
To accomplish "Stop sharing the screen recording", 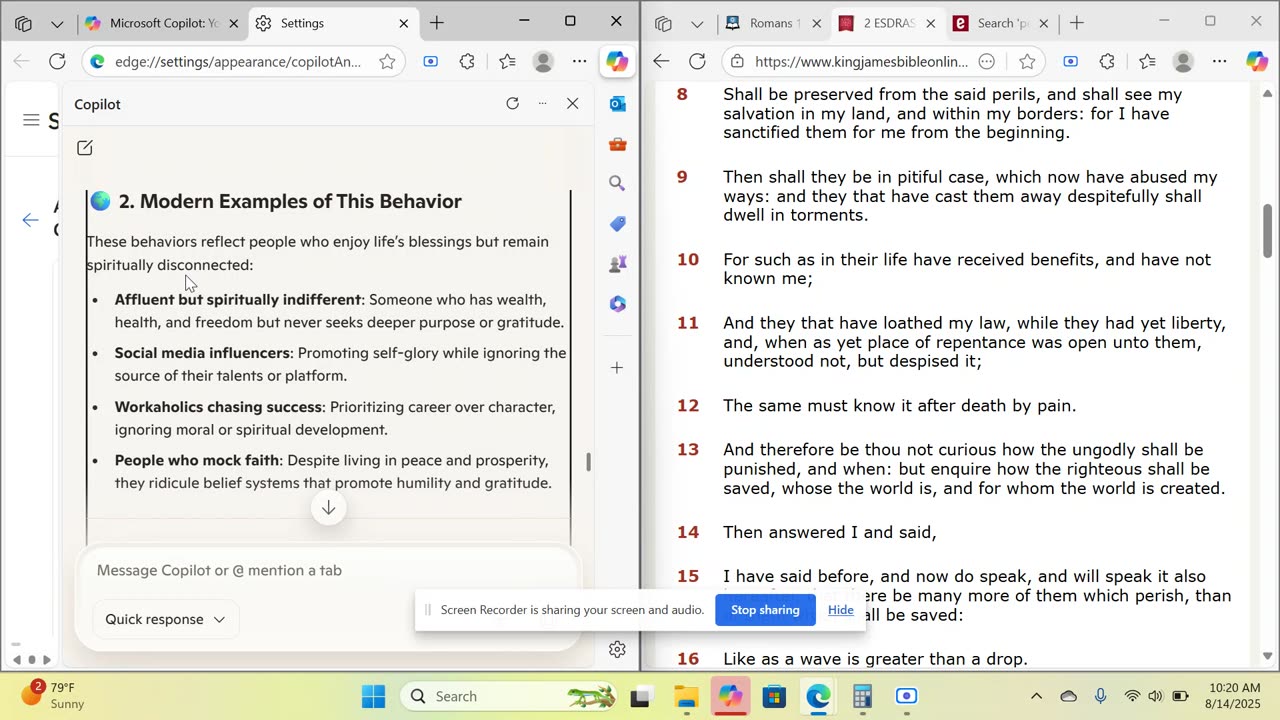I will click(x=765, y=610).
